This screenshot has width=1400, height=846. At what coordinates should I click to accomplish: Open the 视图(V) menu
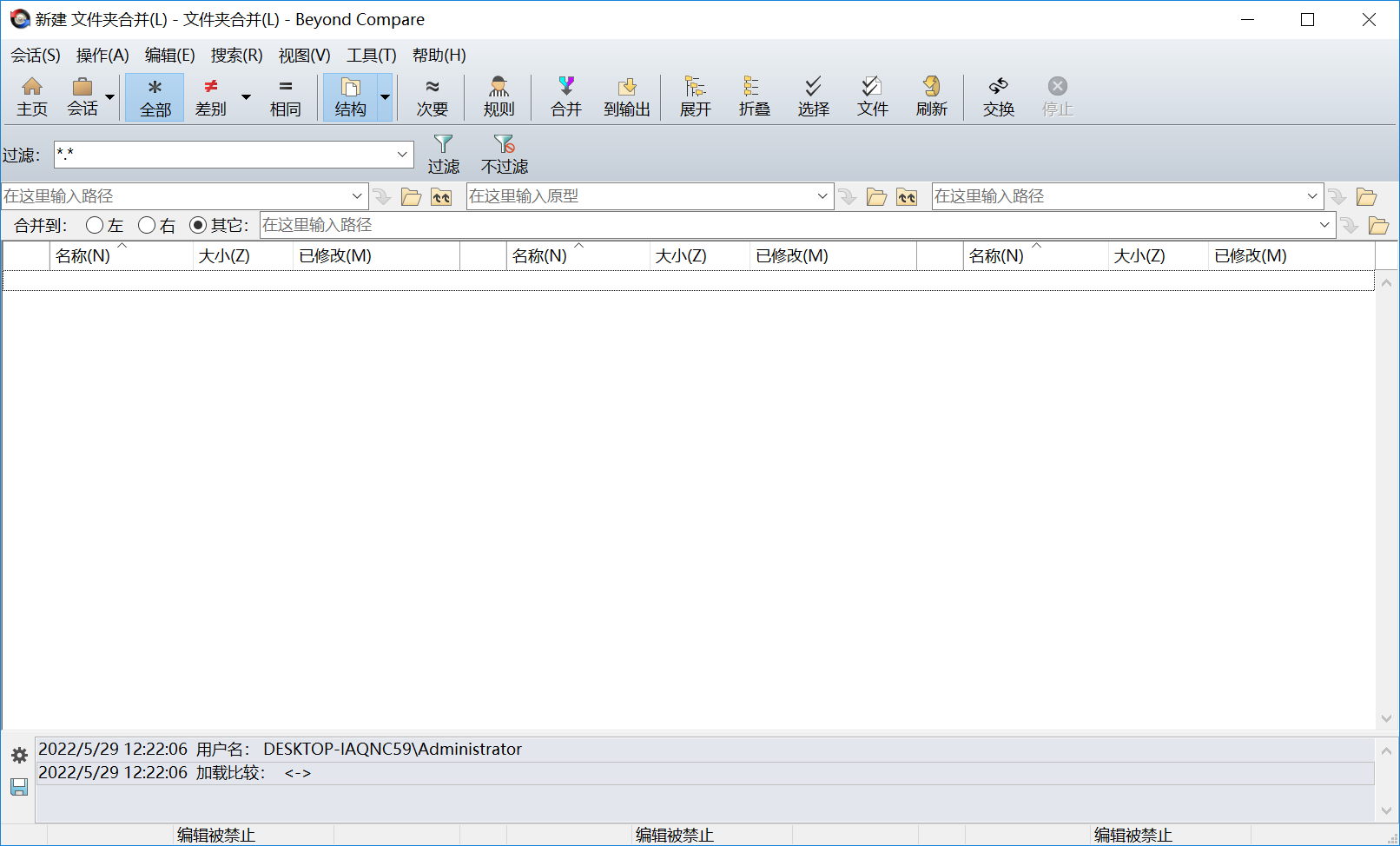point(304,56)
